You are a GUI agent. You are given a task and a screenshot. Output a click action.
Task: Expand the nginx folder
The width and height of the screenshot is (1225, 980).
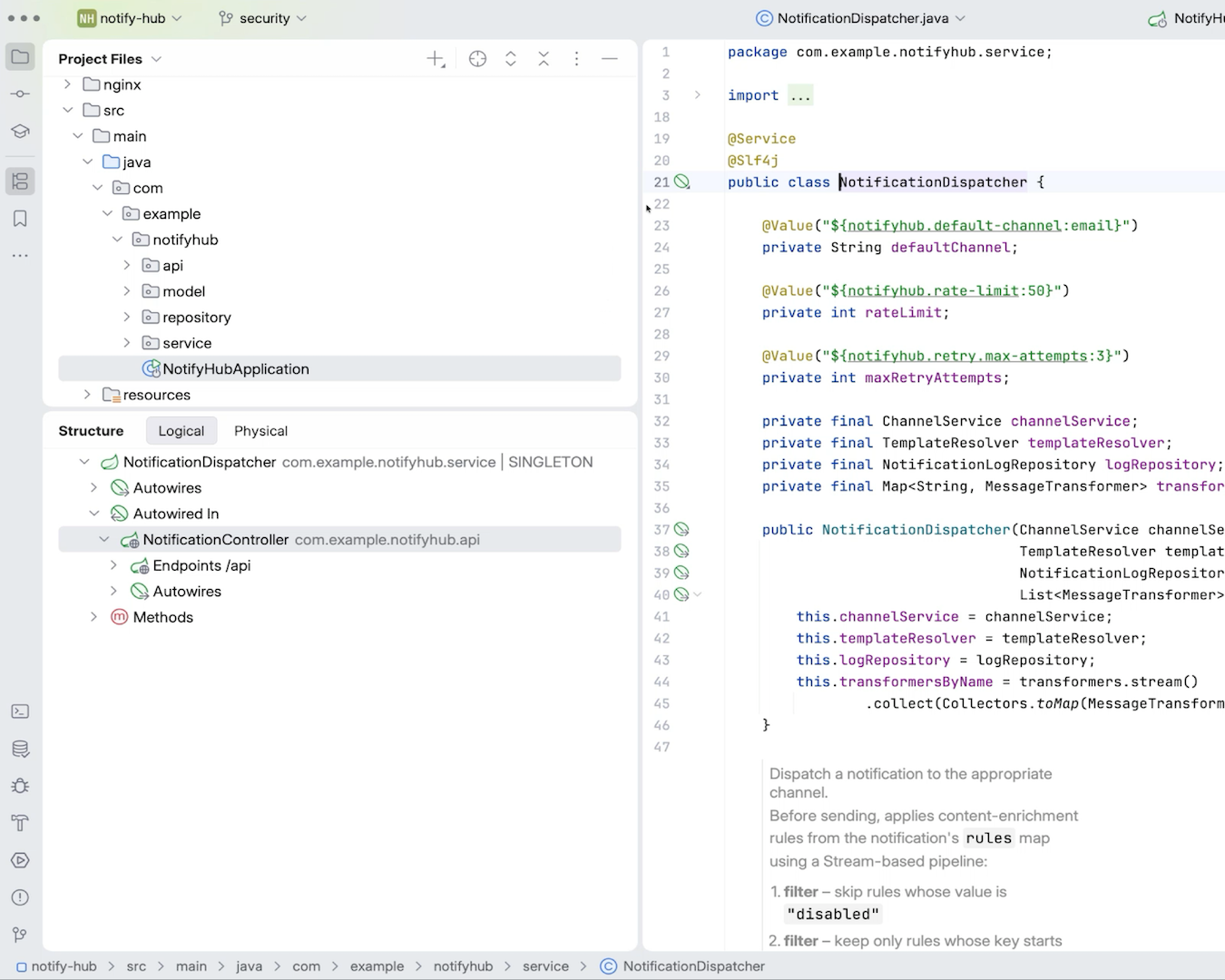tap(67, 84)
